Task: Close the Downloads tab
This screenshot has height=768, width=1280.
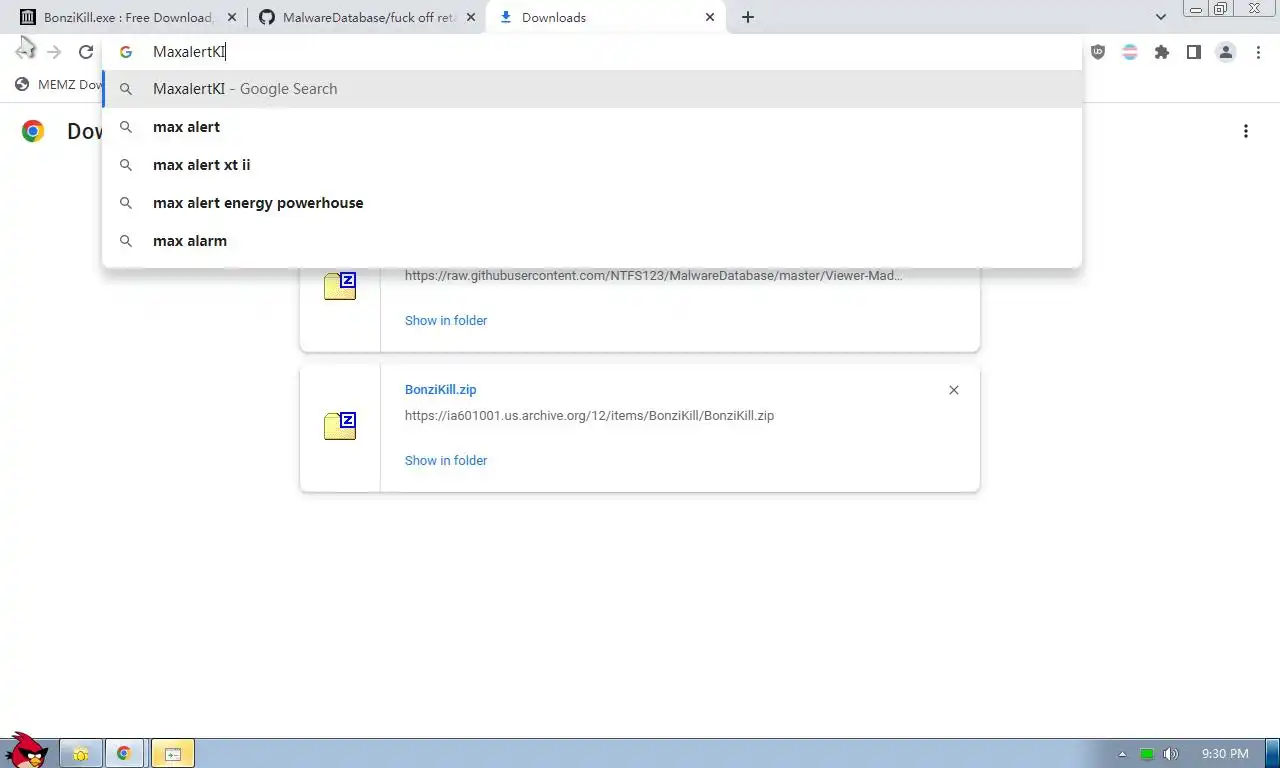Action: pyautogui.click(x=710, y=17)
